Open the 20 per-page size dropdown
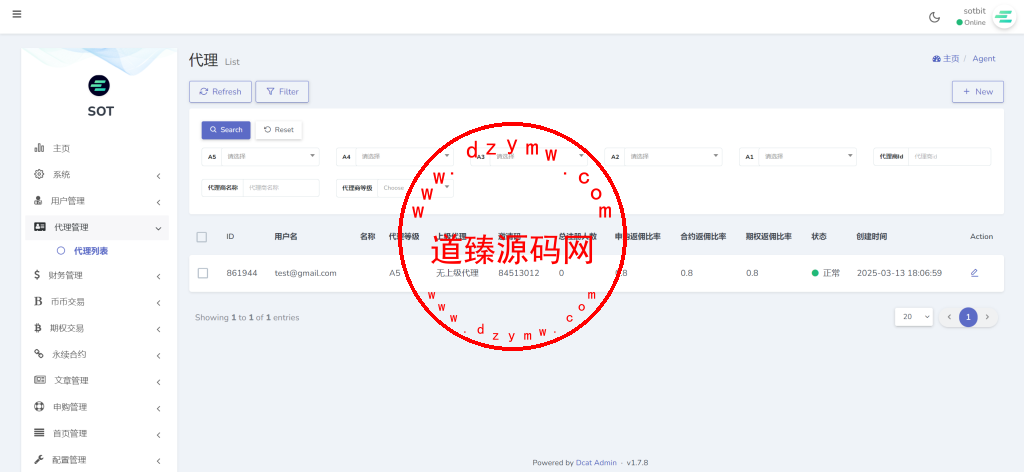The width and height of the screenshot is (1024, 472). click(x=914, y=317)
